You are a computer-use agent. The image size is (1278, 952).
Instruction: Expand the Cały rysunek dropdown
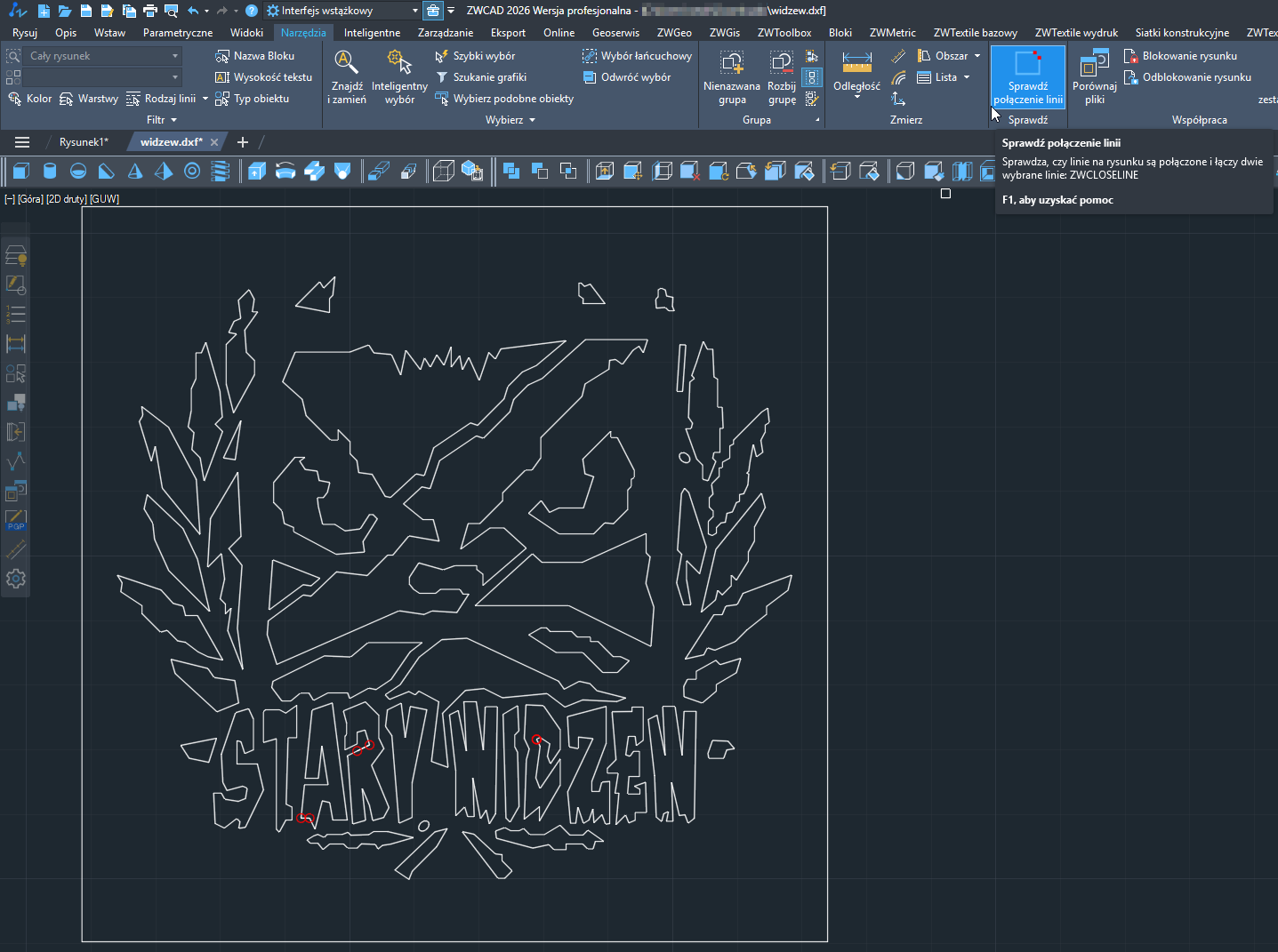174,56
